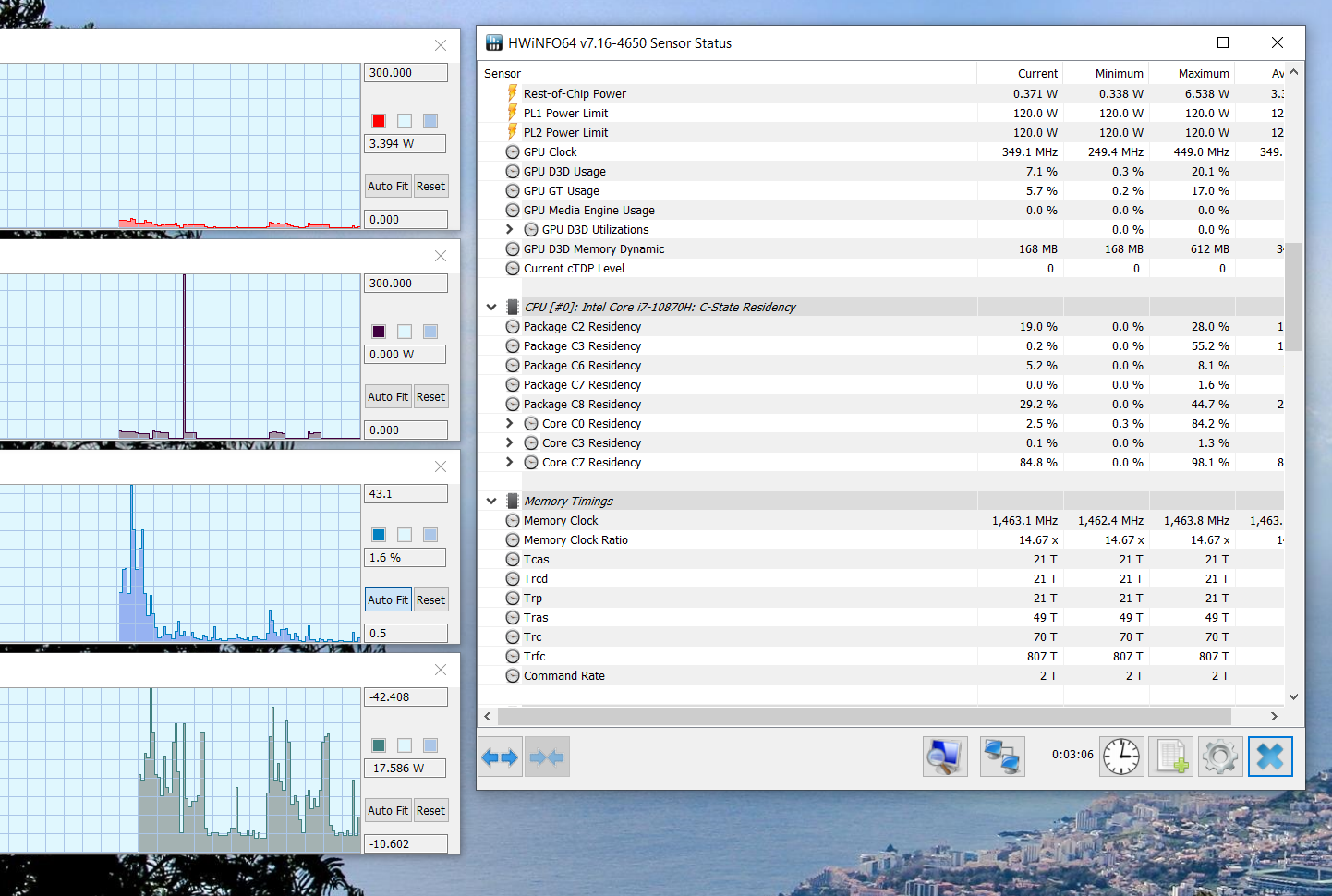Click circle icon beside Package C8 Residency
This screenshot has height=896, width=1332.
513,404
